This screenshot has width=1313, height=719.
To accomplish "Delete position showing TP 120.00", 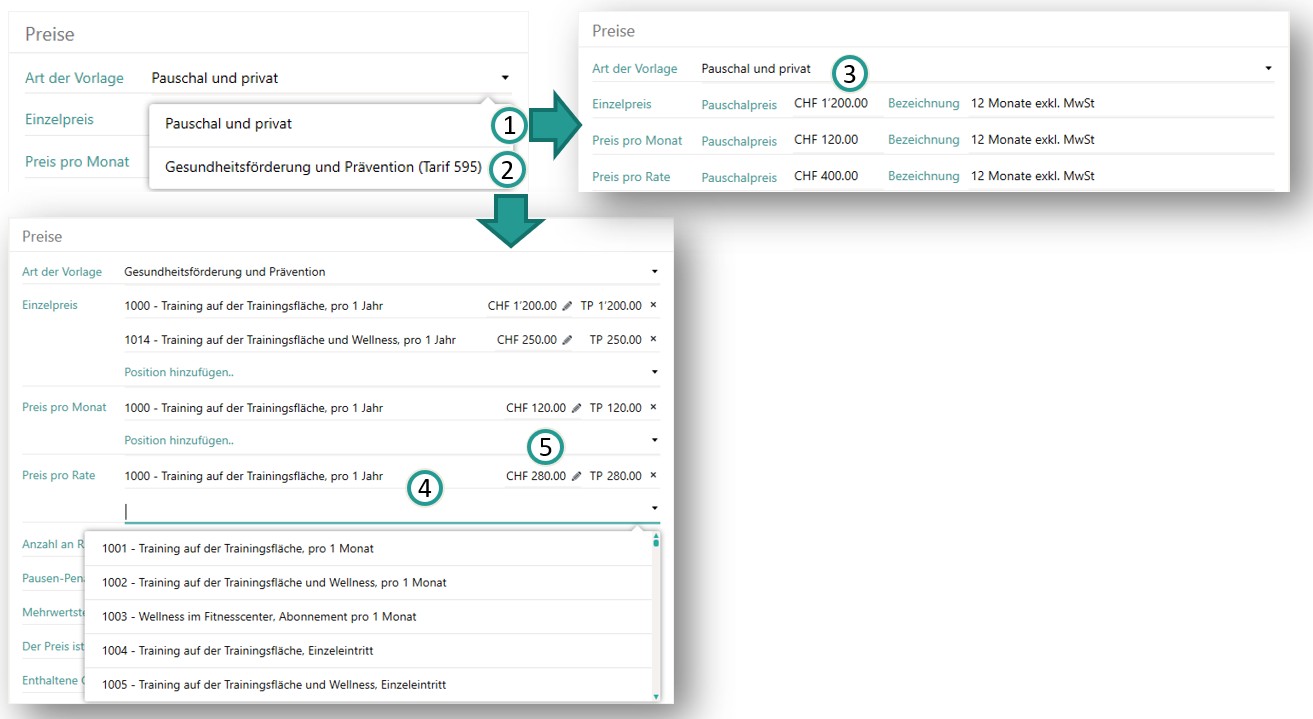I will click(653, 407).
